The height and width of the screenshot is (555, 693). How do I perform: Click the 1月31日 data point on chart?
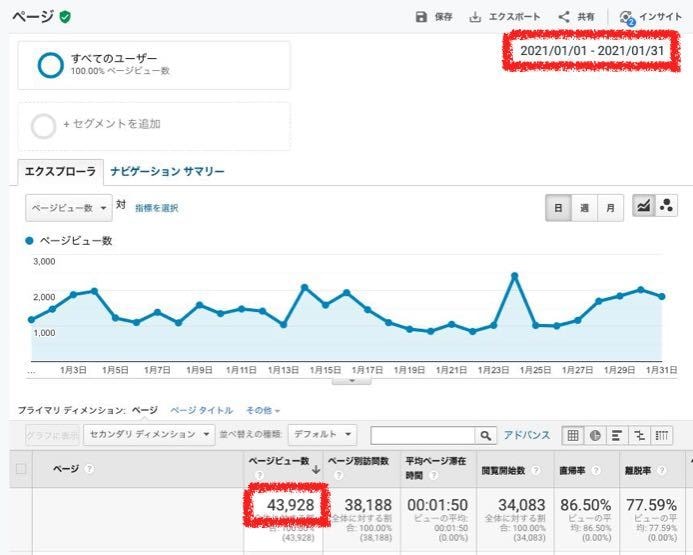coord(662,297)
